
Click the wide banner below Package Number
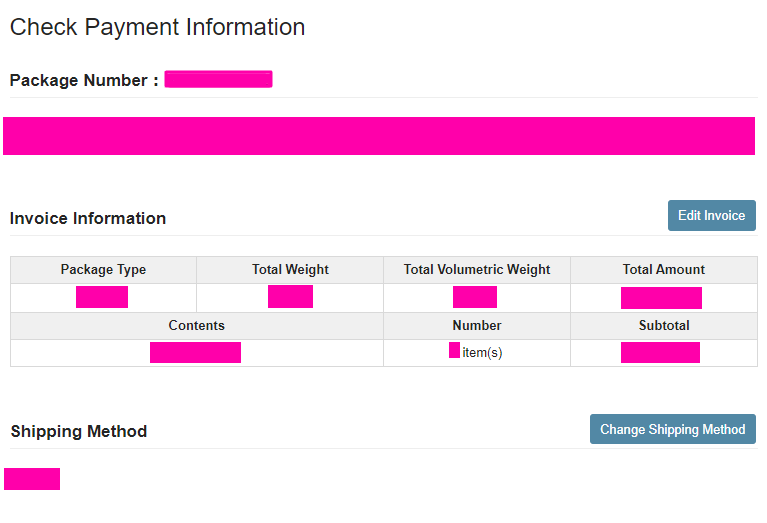point(379,136)
